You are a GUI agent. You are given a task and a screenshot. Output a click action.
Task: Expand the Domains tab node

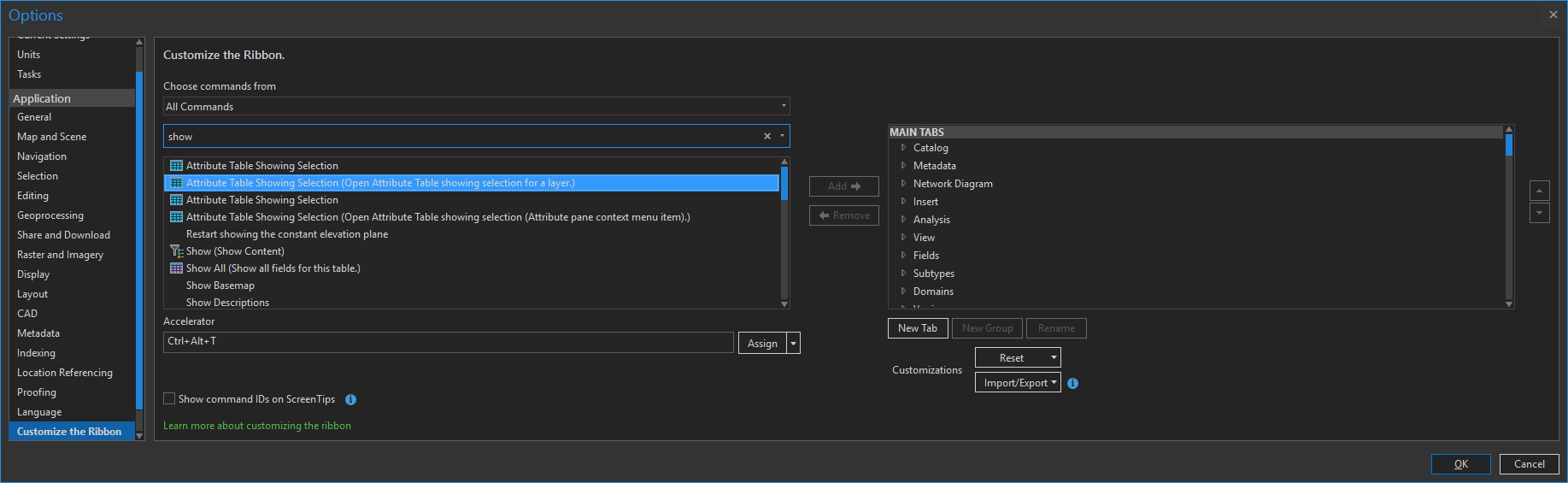click(x=903, y=292)
